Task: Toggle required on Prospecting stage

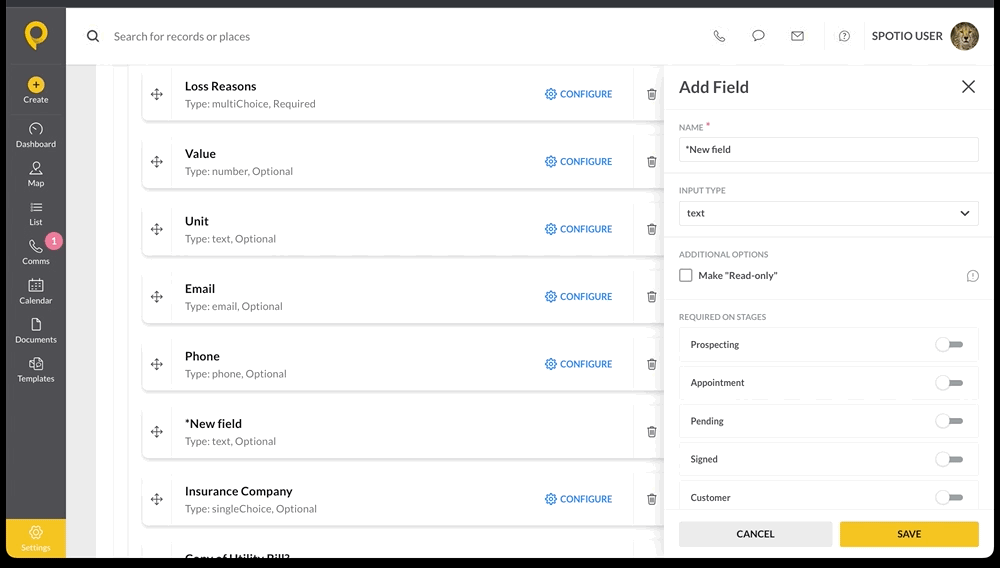Action: tap(949, 345)
